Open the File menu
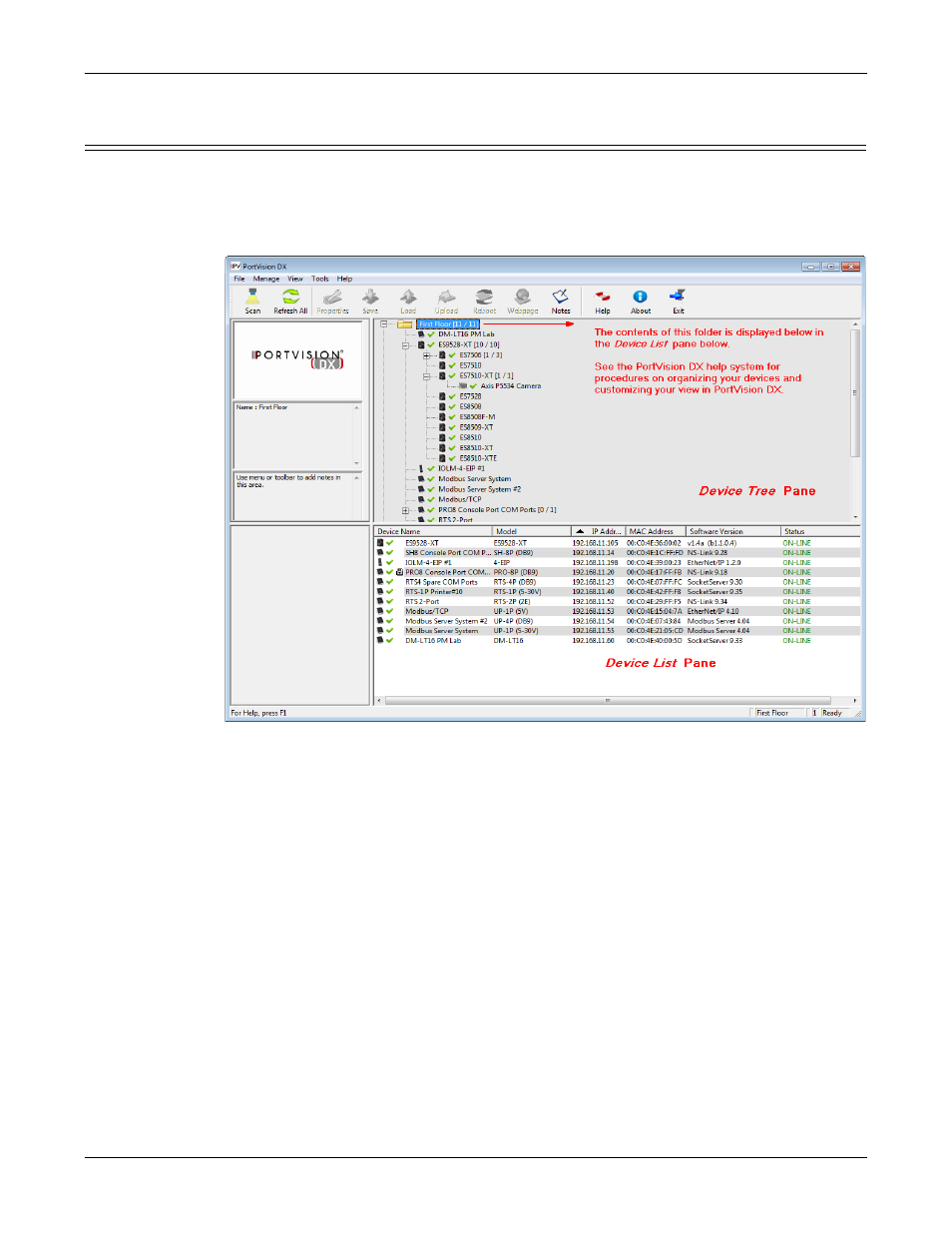 click(239, 279)
